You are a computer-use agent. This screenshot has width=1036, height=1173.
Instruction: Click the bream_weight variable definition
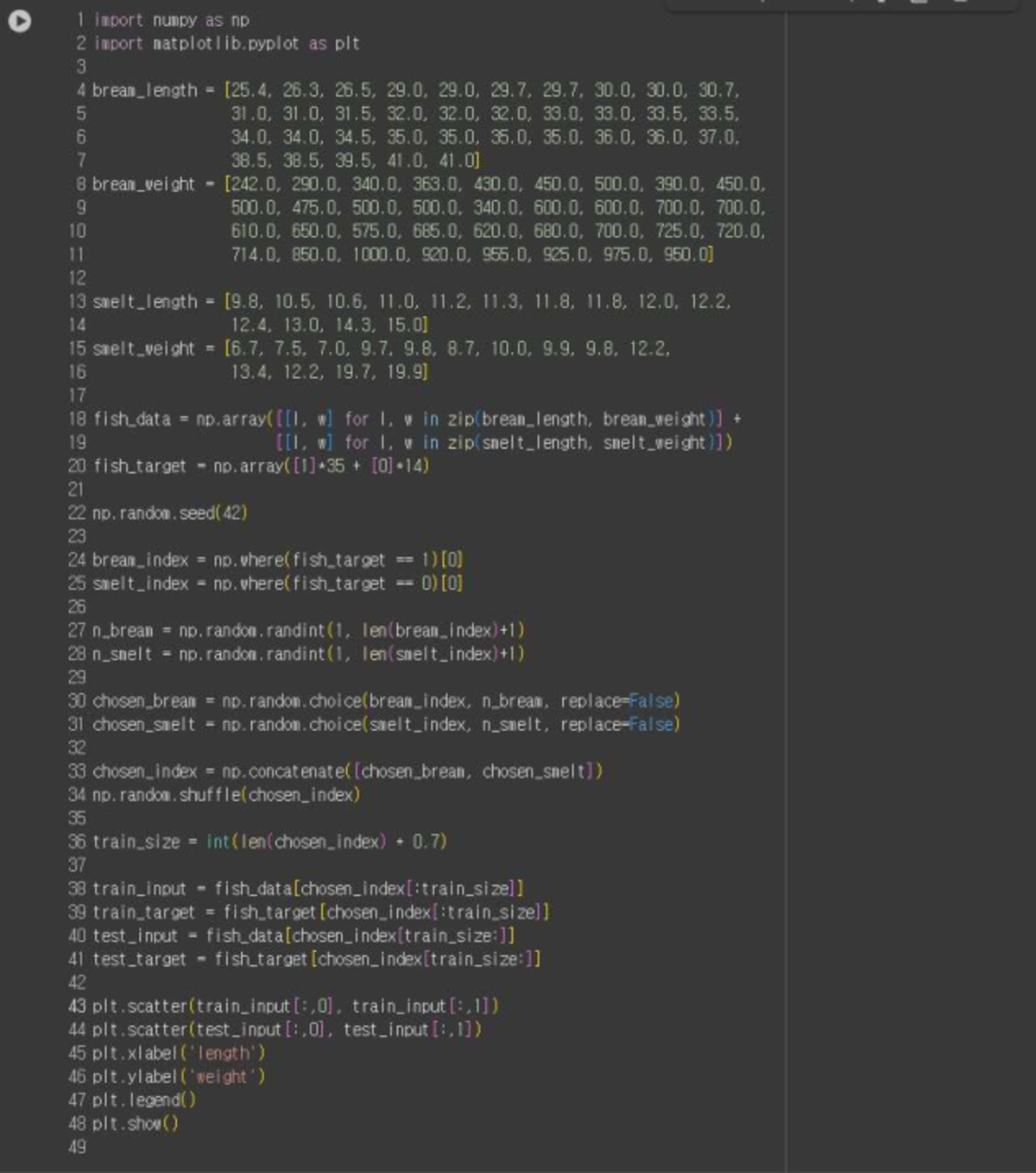(x=143, y=185)
